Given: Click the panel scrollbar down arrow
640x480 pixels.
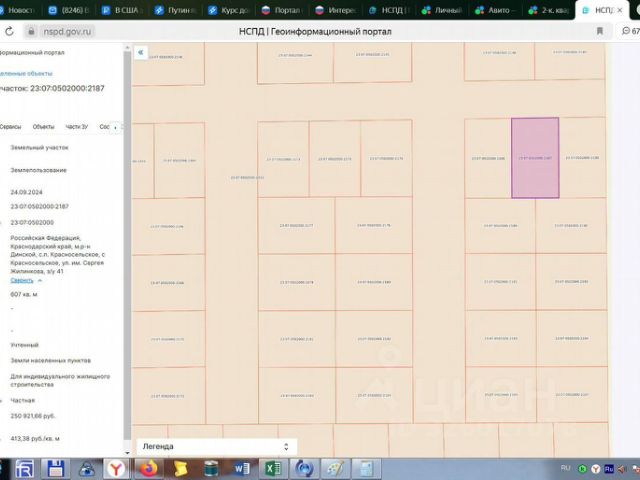Looking at the screenshot, I should 127,452.
